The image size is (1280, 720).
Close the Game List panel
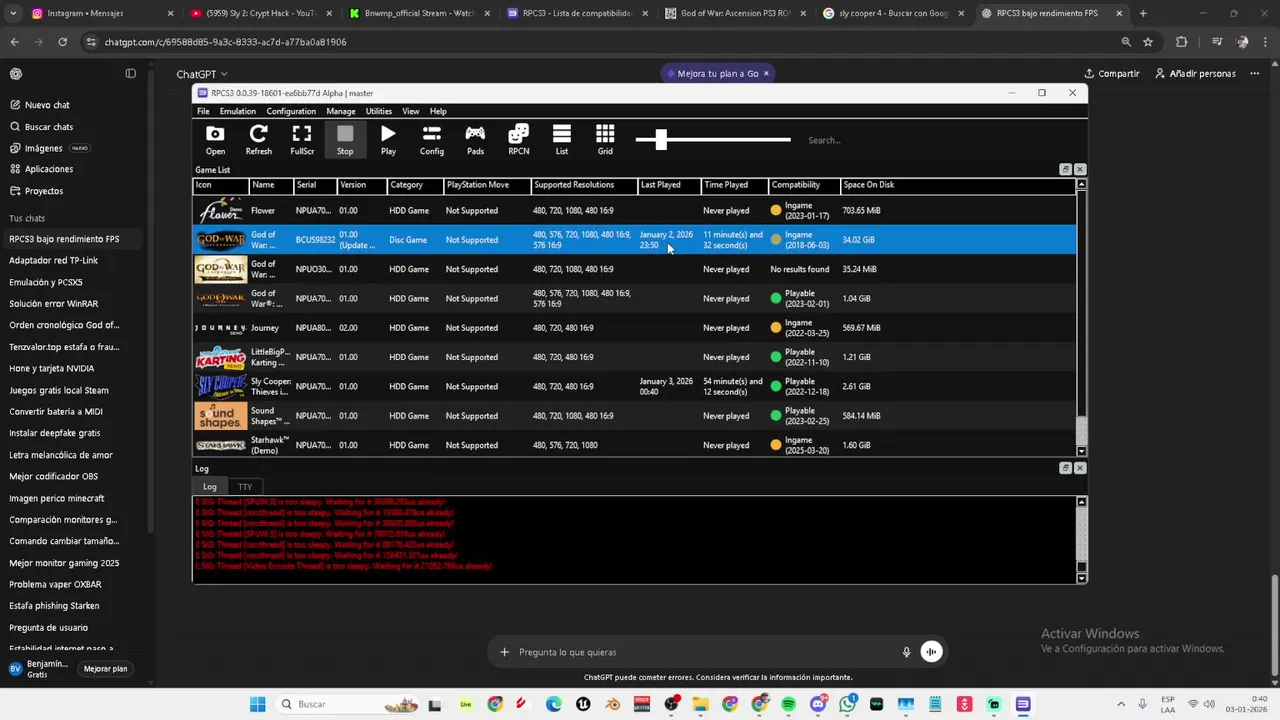pos(1080,170)
